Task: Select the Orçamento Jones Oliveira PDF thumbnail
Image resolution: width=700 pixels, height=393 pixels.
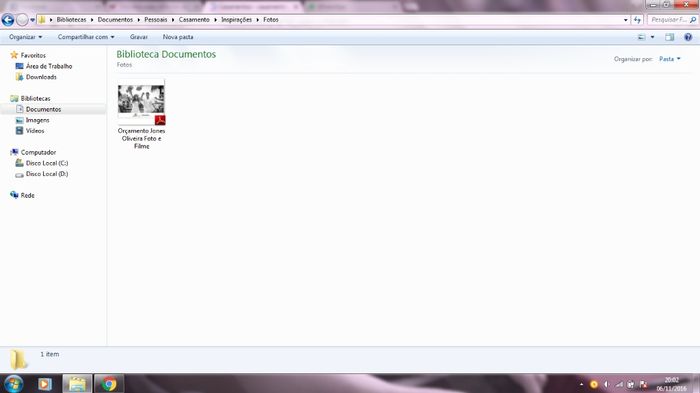Action: pos(142,114)
